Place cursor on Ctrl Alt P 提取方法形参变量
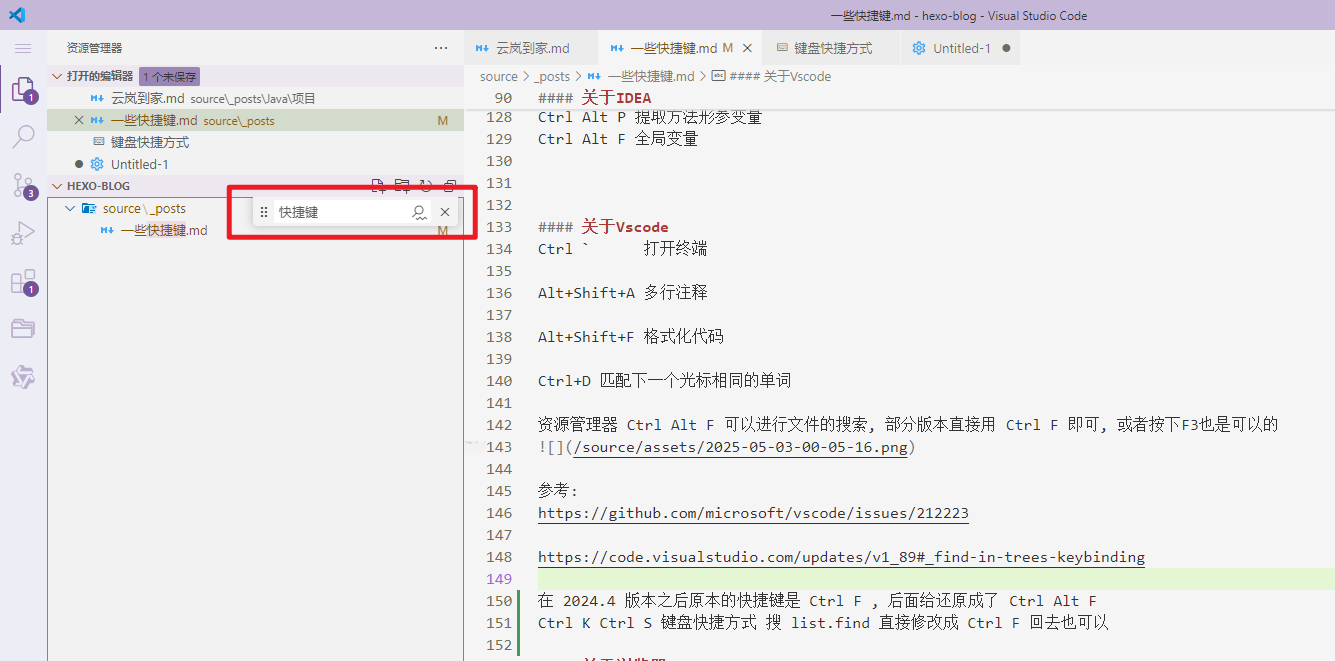Image resolution: width=1335 pixels, height=661 pixels. [650, 117]
